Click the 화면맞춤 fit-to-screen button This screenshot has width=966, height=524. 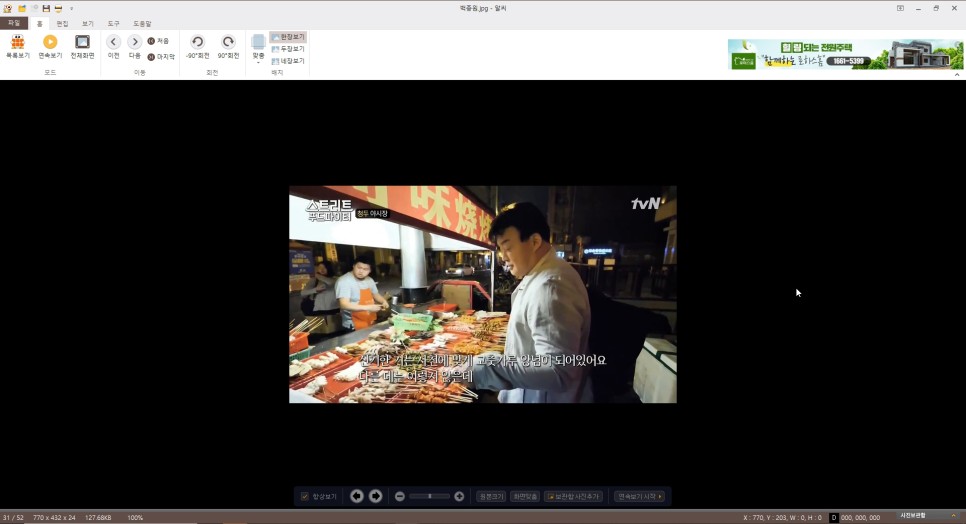(x=525, y=496)
